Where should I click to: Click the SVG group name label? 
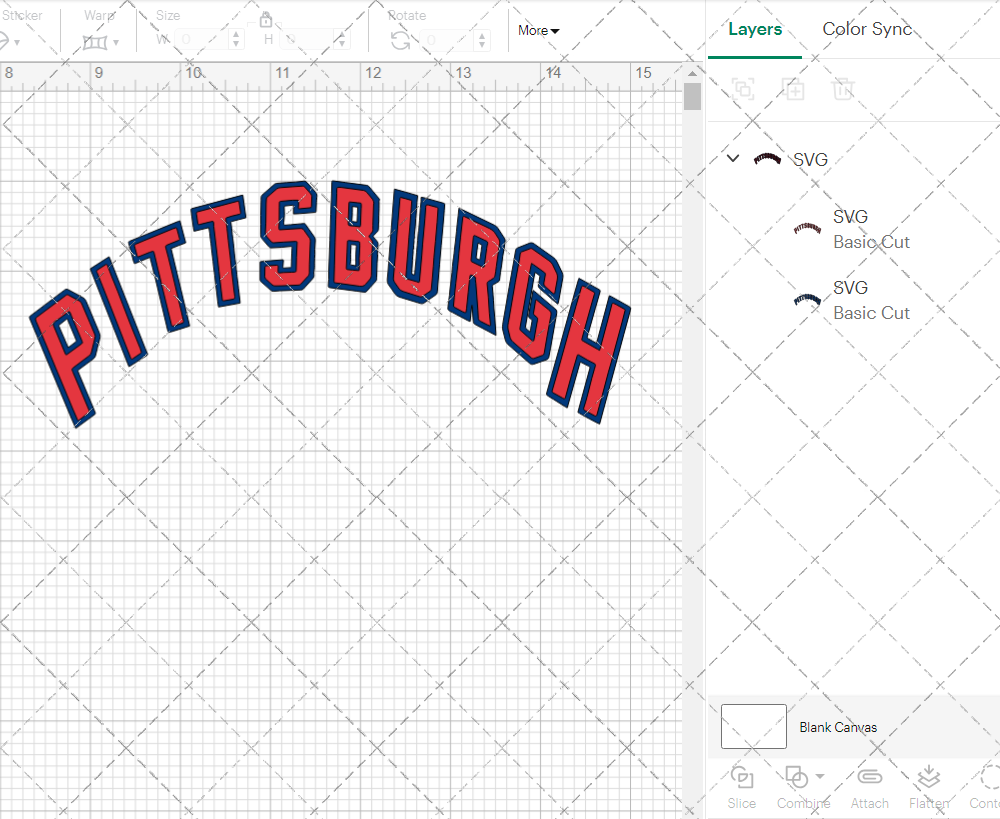pyautogui.click(x=810, y=159)
